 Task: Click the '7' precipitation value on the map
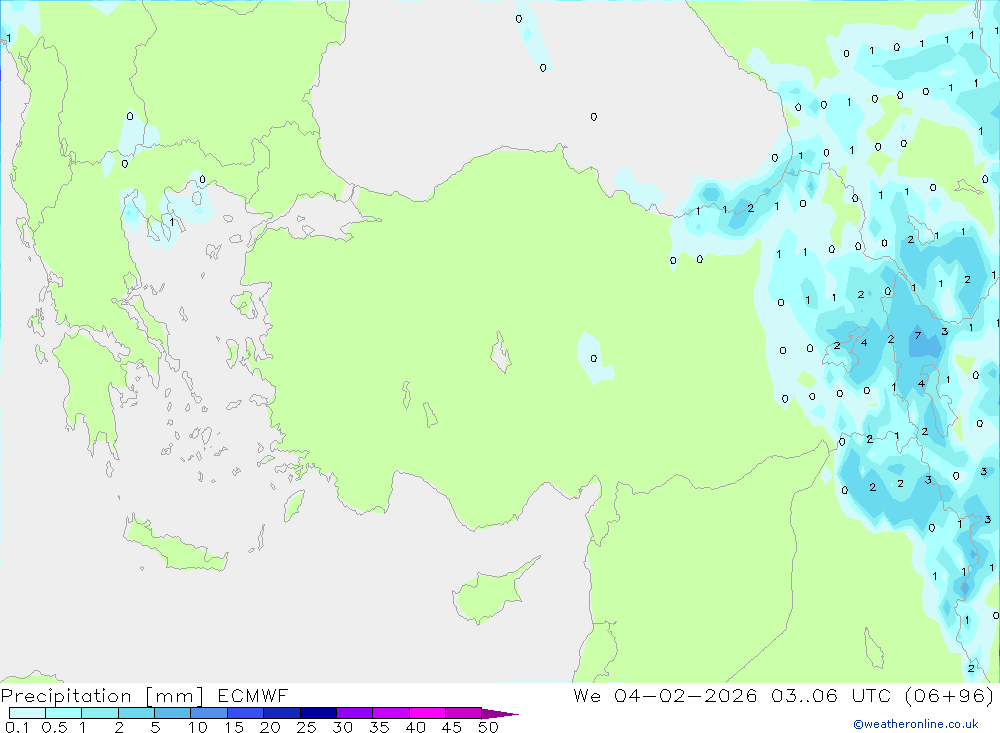918,335
